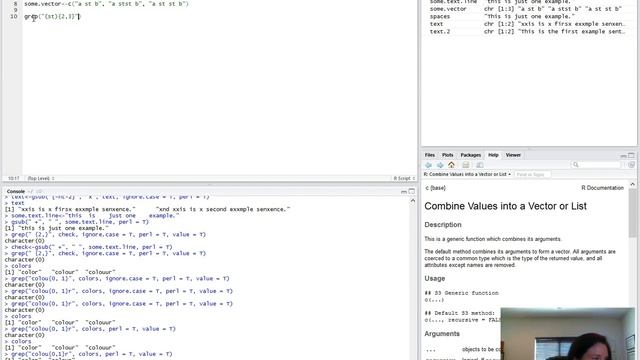Click the 'c {base}' label
640x360 pixels.
436,188
